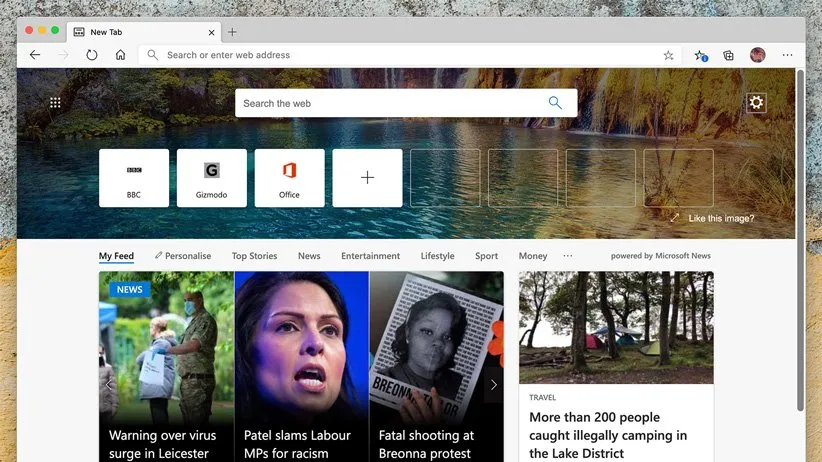
Task: Click the Search the web field
Action: 390,103
